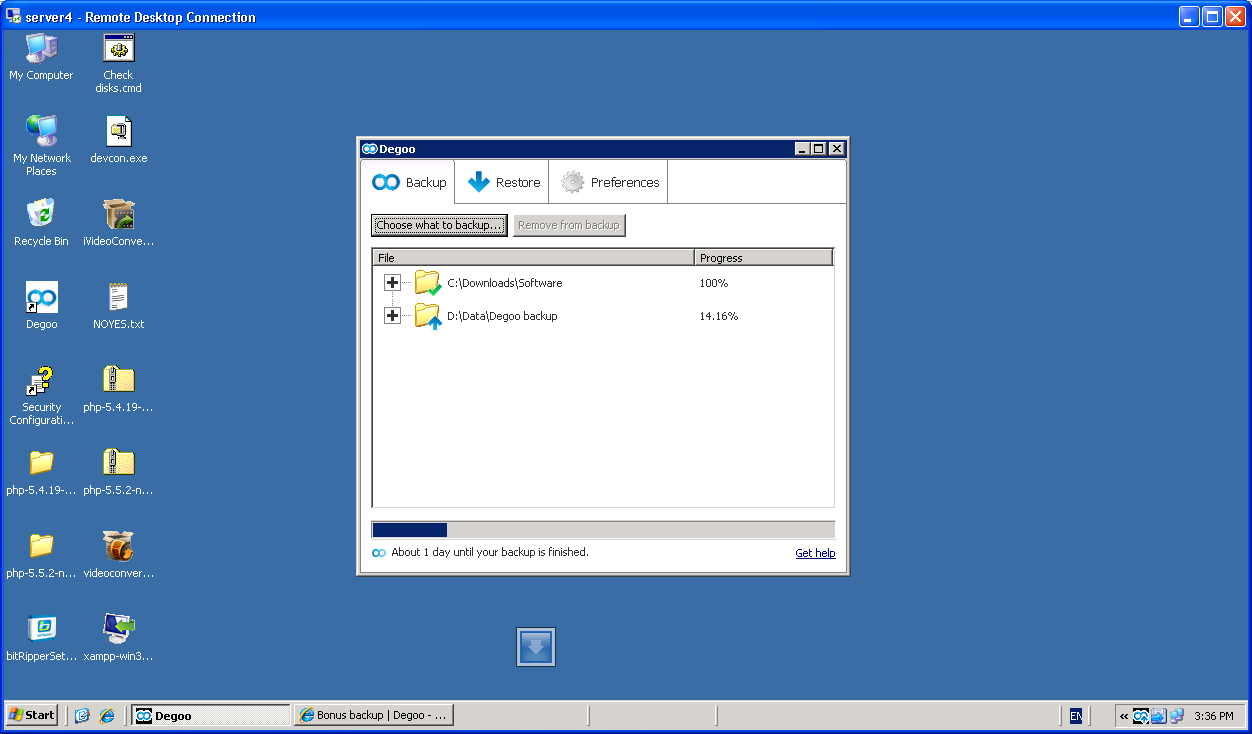The width and height of the screenshot is (1252, 734).
Task: Switch to Bonus backup browser taskbar button
Action: tap(375, 715)
